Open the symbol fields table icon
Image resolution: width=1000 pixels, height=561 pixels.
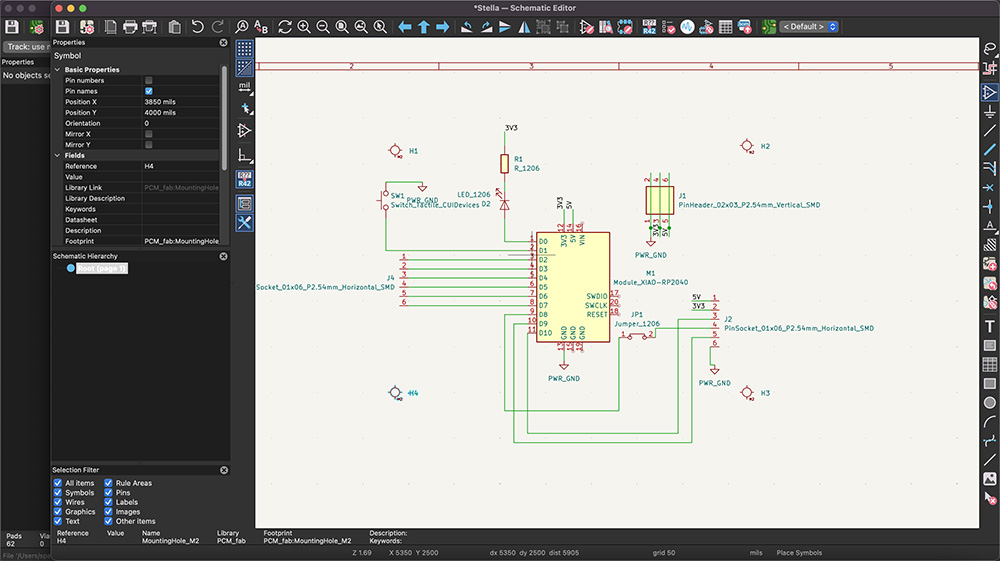coord(726,27)
